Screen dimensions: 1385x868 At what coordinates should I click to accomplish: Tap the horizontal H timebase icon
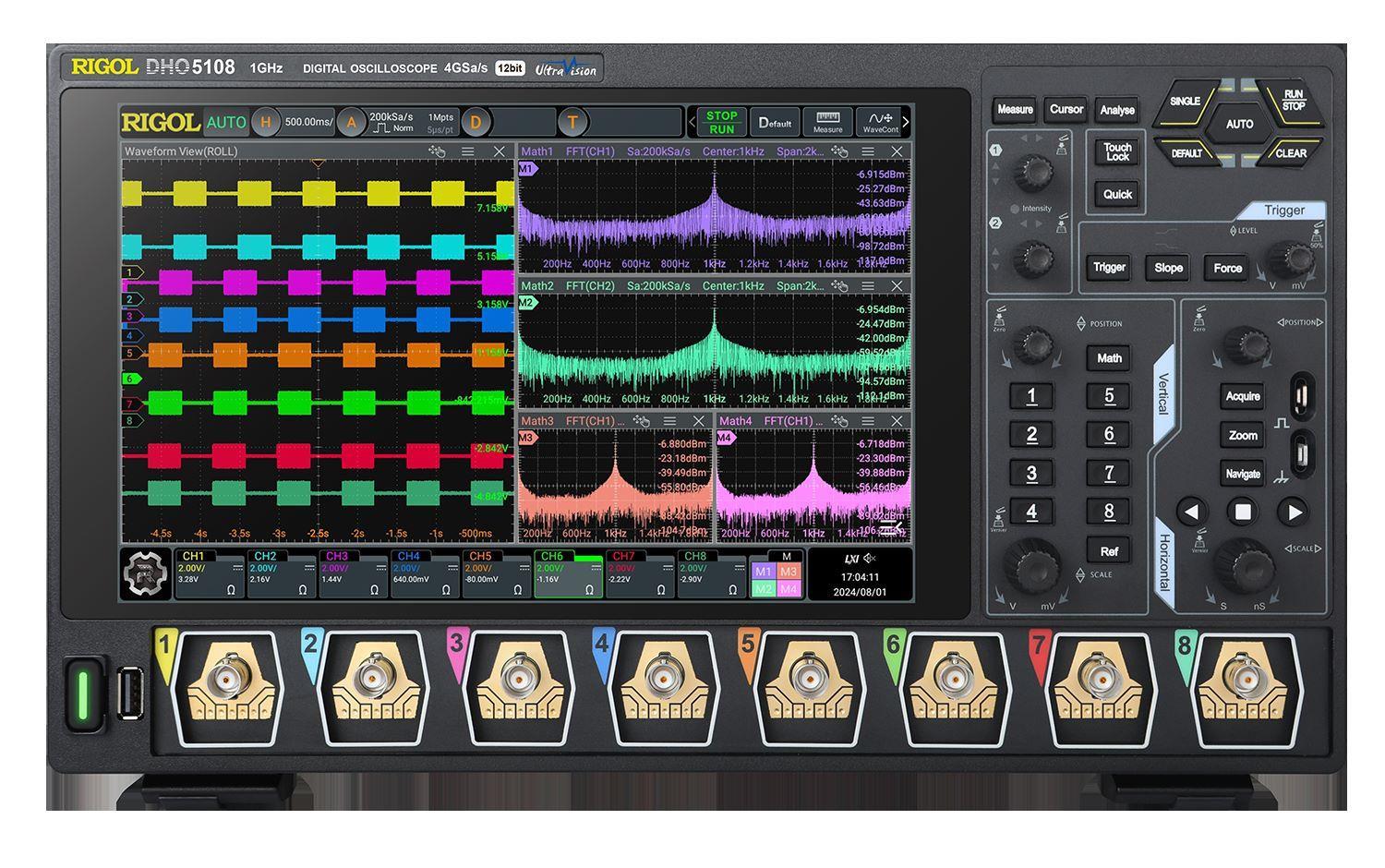[x=266, y=122]
